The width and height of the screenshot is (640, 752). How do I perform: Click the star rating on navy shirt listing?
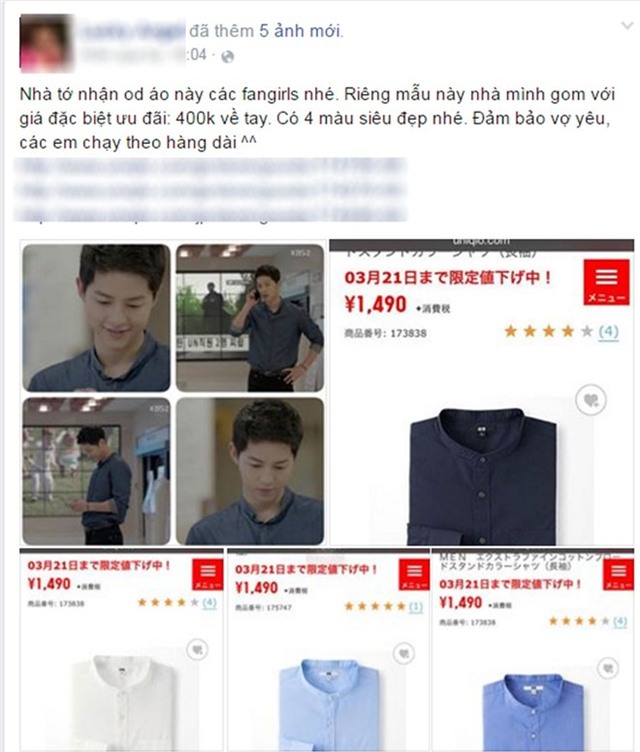548,331
